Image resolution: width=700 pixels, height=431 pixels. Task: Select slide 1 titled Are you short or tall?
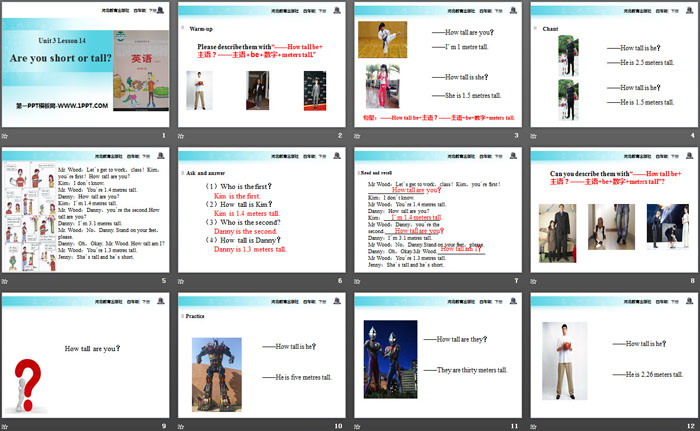click(85, 65)
